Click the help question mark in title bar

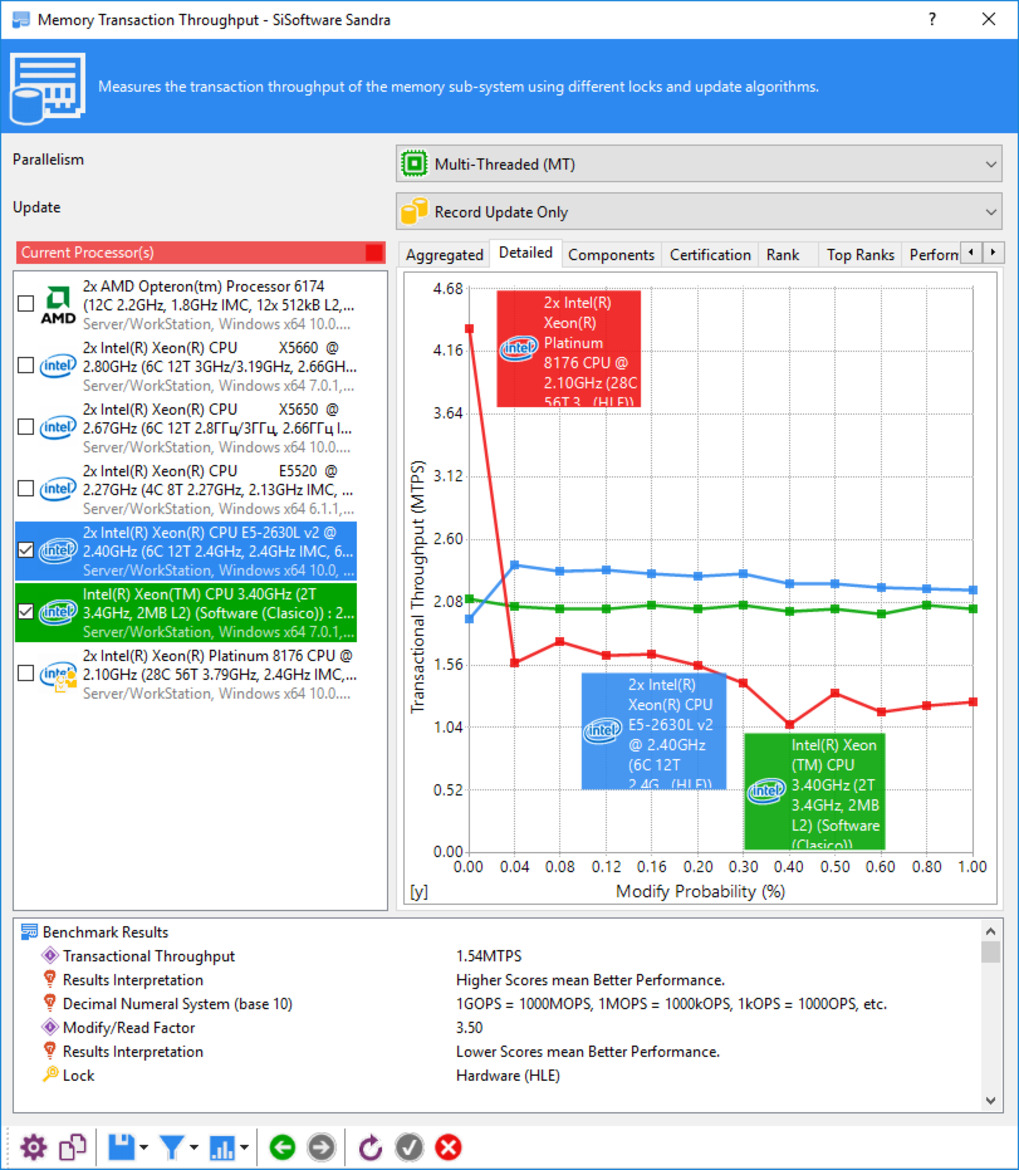click(x=932, y=19)
